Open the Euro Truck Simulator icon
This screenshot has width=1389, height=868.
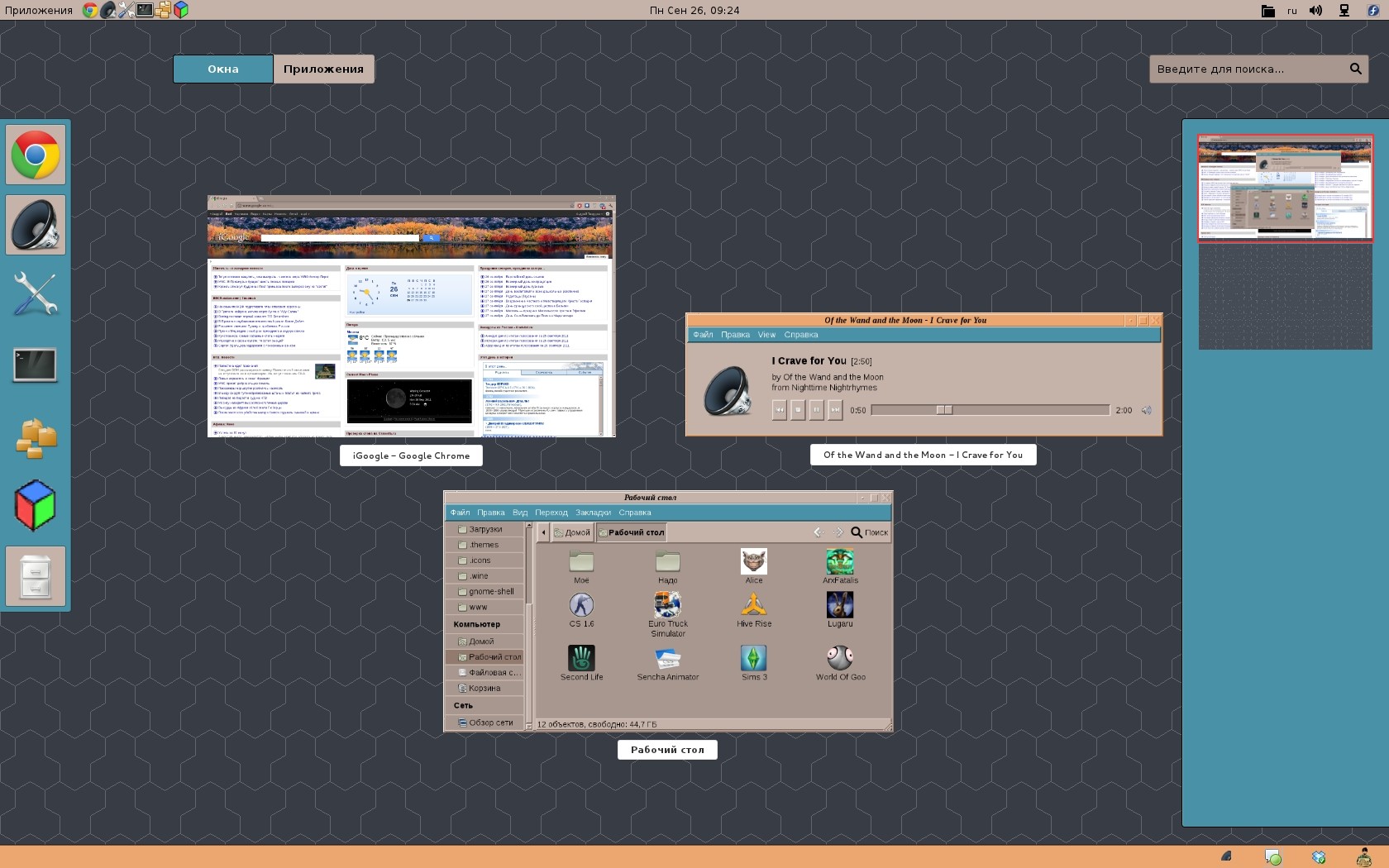(x=667, y=604)
